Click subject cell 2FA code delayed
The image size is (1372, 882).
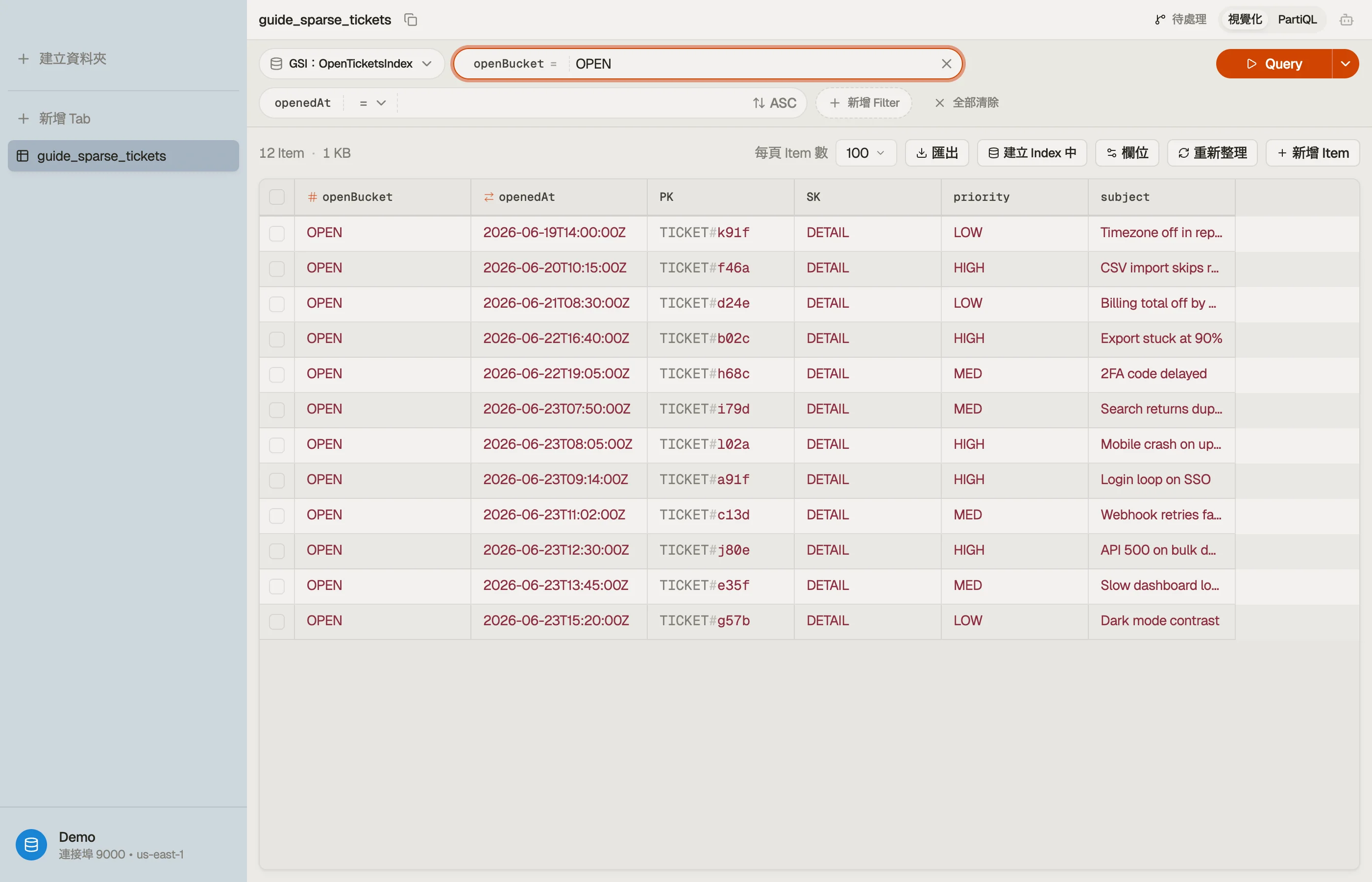(1161, 374)
